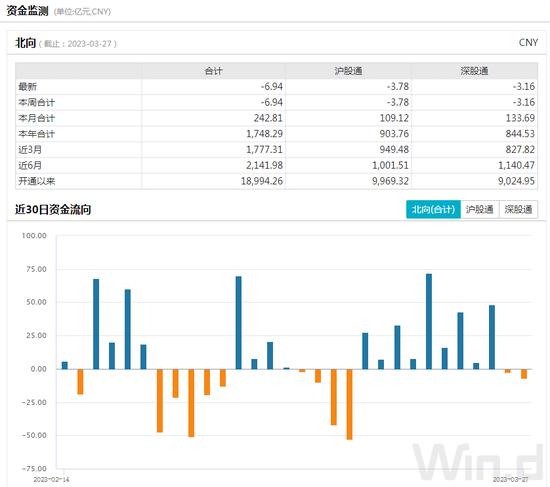Image resolution: width=550 pixels, height=487 pixels.
Task: Click the 资金监测 section title
Action: (x=27, y=11)
